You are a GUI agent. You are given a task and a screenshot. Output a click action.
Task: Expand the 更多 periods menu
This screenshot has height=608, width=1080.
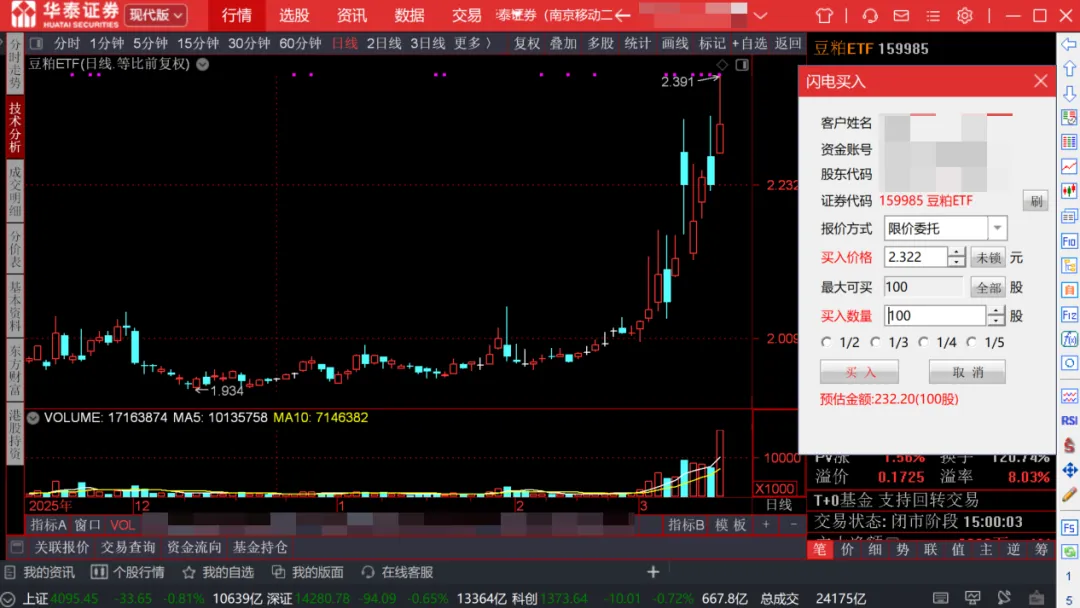472,43
